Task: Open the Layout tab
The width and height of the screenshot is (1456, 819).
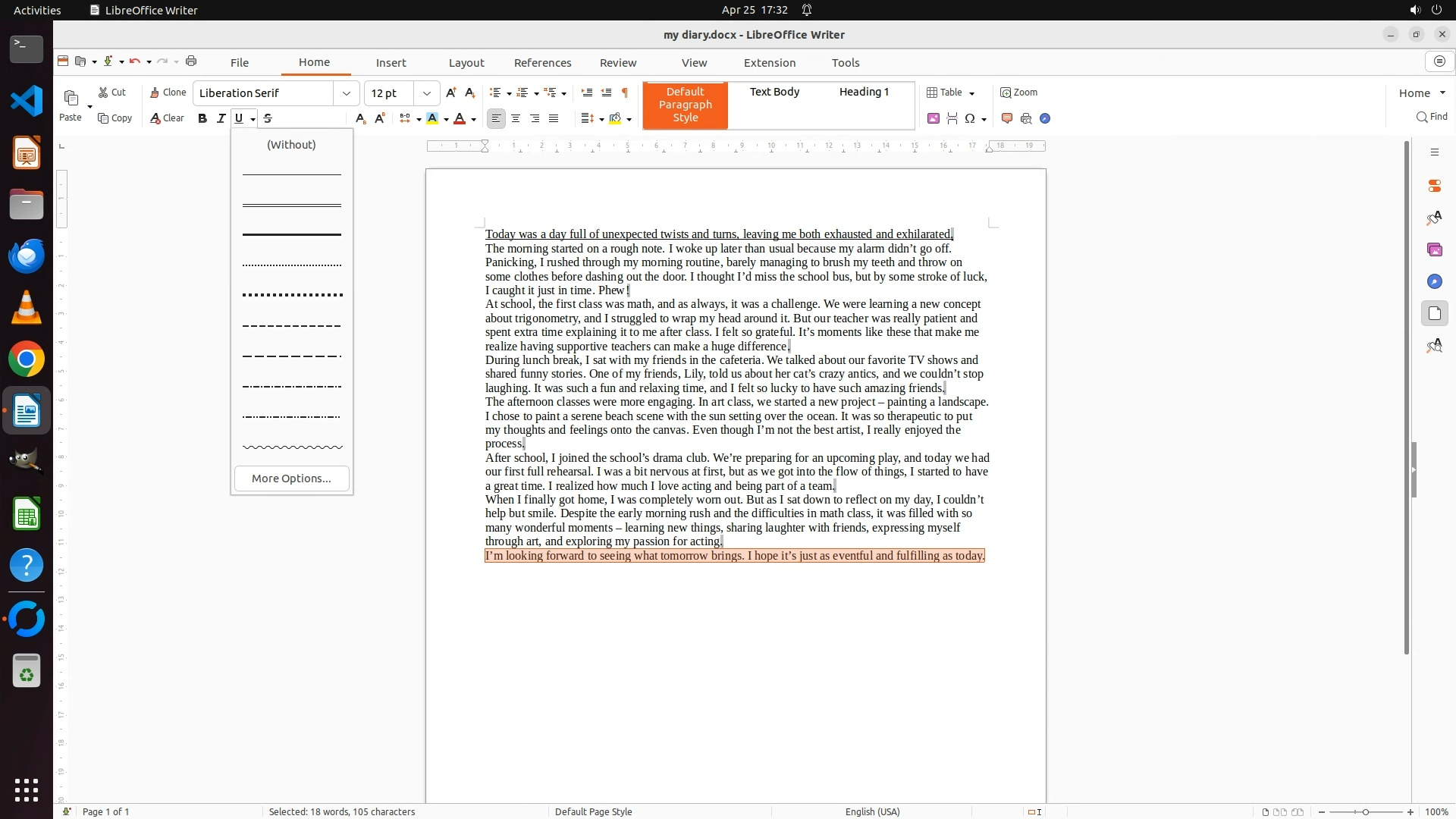Action: 466,63
